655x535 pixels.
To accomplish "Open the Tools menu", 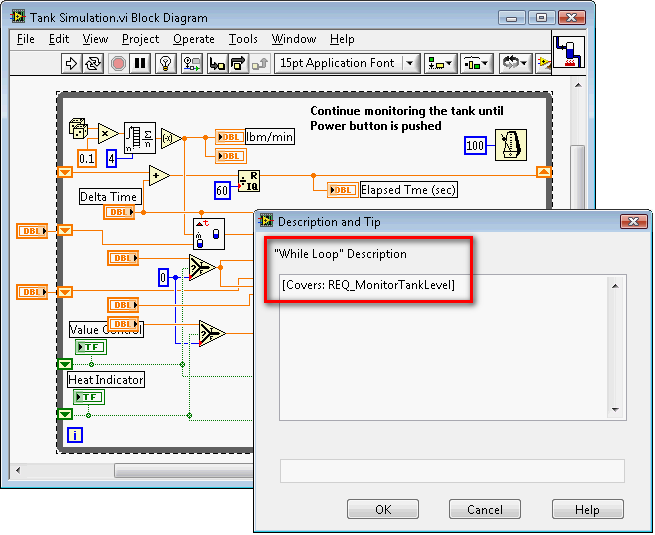I will tap(243, 39).
